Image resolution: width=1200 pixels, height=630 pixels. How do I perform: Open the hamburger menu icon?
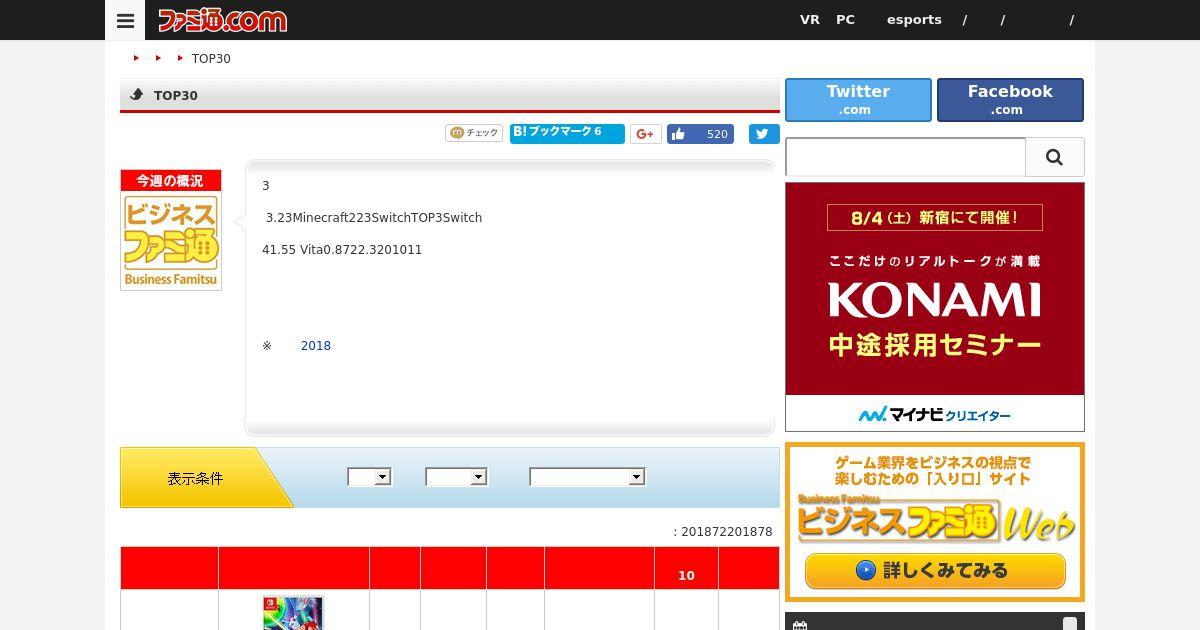tap(125, 20)
